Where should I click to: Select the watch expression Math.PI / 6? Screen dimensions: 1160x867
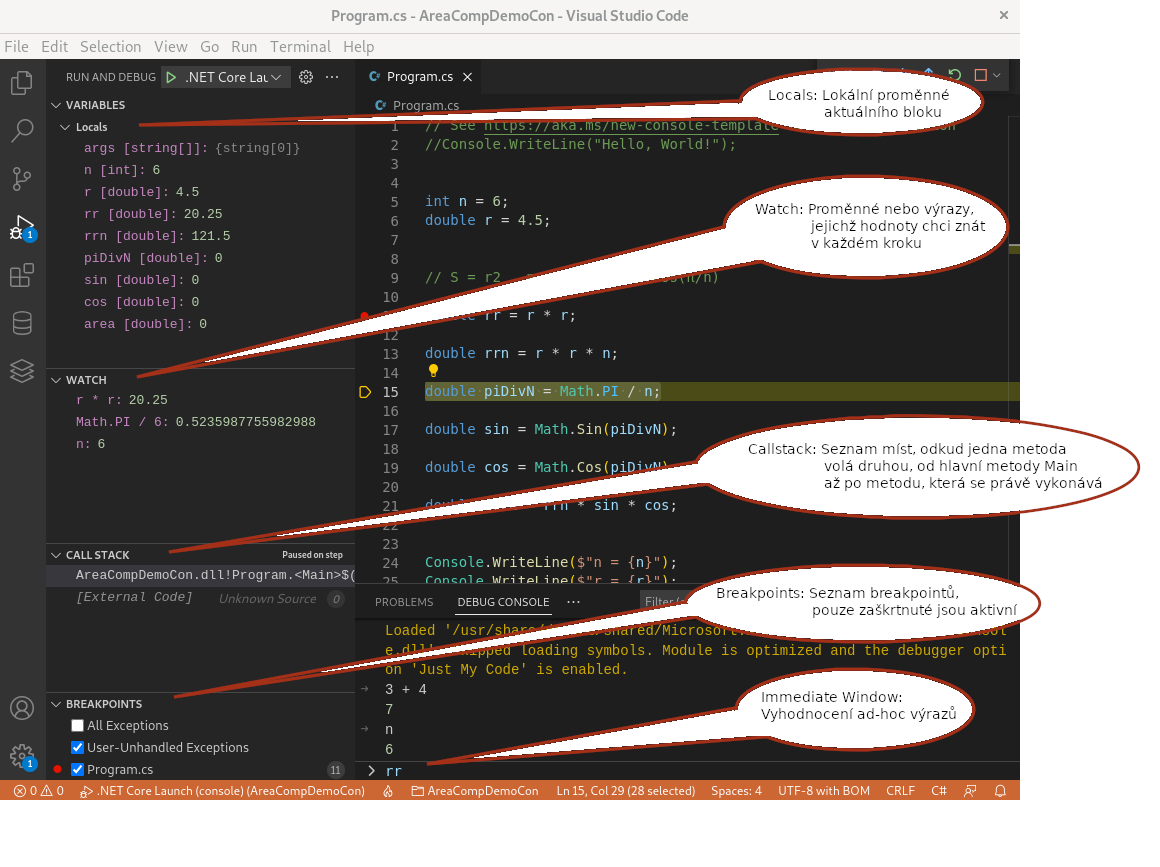coord(200,422)
